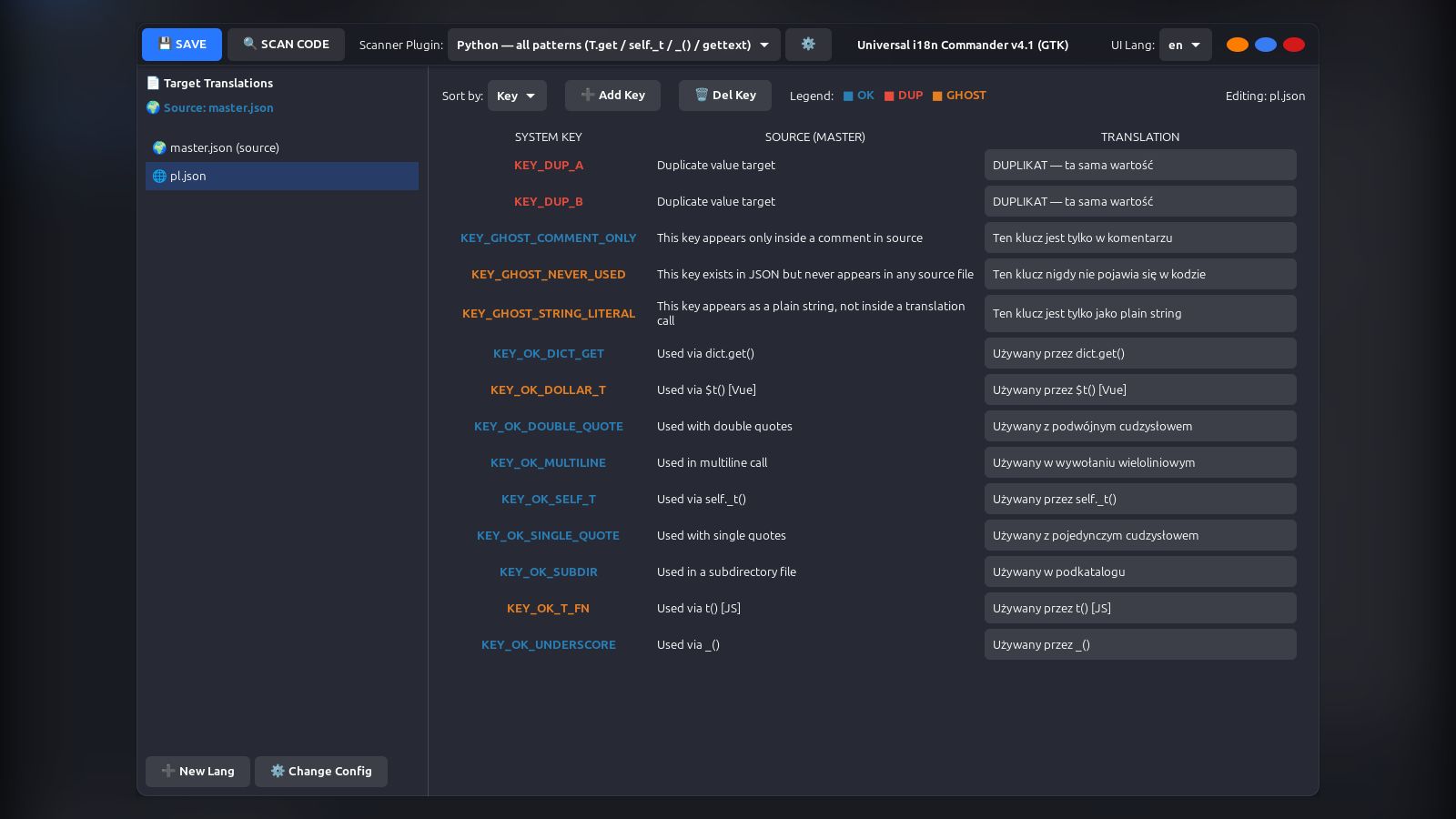Open Change Config

click(321, 772)
